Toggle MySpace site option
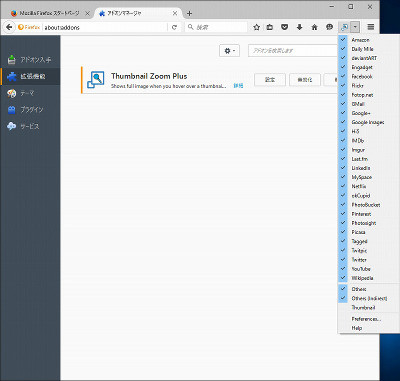 [368, 177]
